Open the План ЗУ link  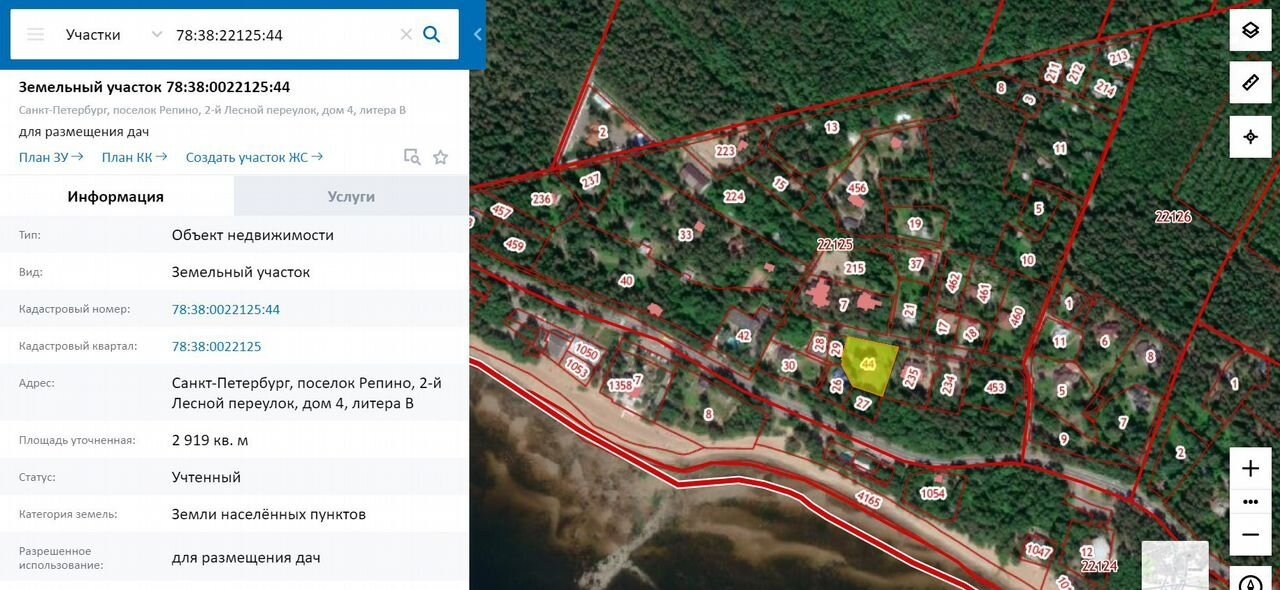click(51, 157)
